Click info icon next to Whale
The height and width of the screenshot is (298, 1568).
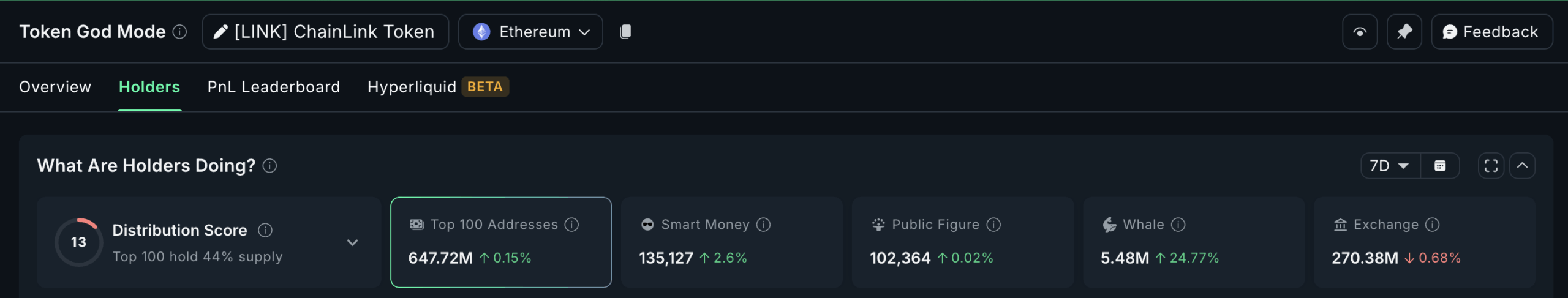click(1178, 225)
